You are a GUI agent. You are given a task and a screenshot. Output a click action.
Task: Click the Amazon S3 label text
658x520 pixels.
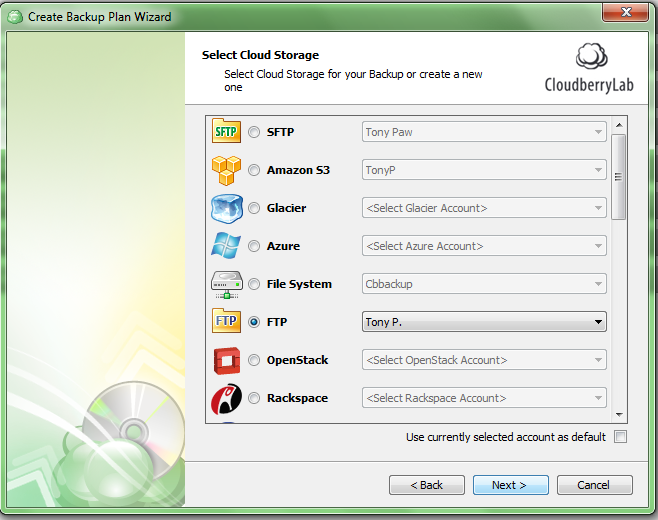[298, 170]
